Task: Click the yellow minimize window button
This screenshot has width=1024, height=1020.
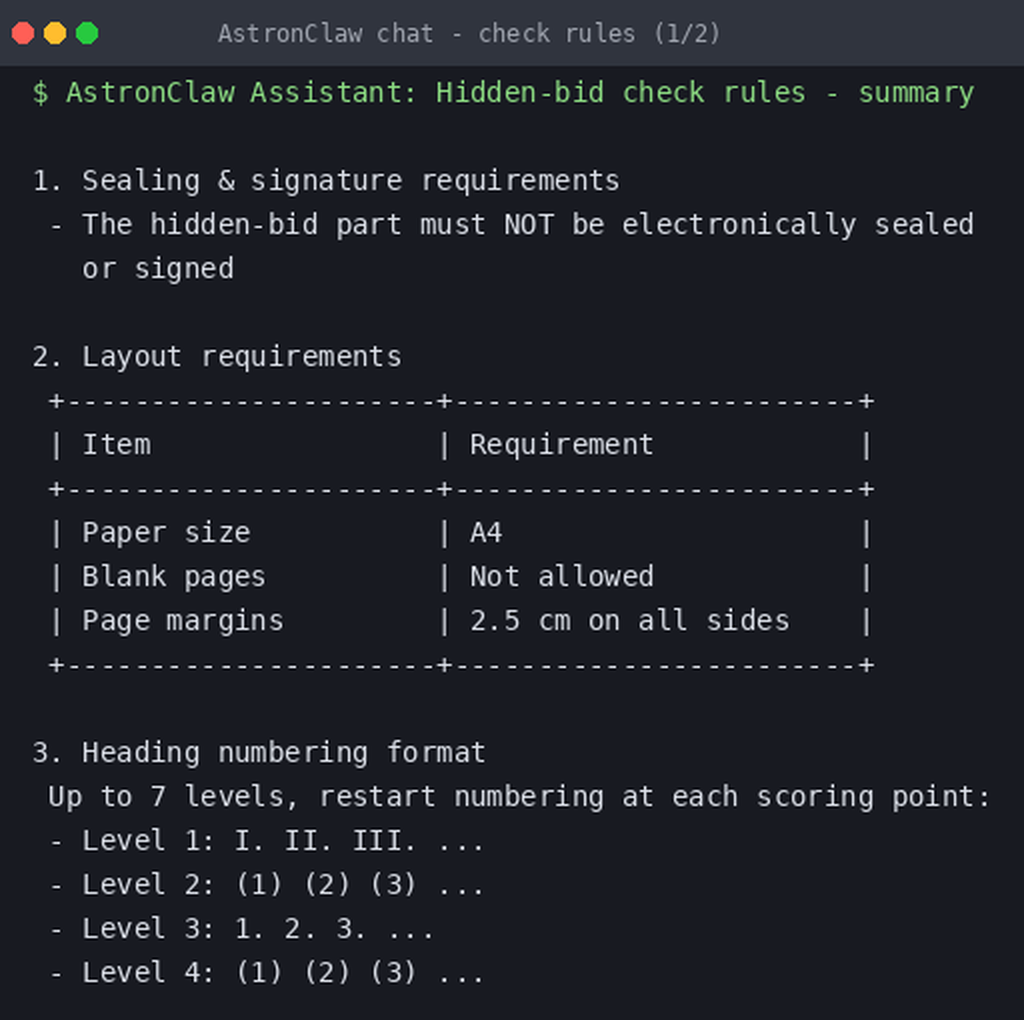Action: tap(55, 33)
